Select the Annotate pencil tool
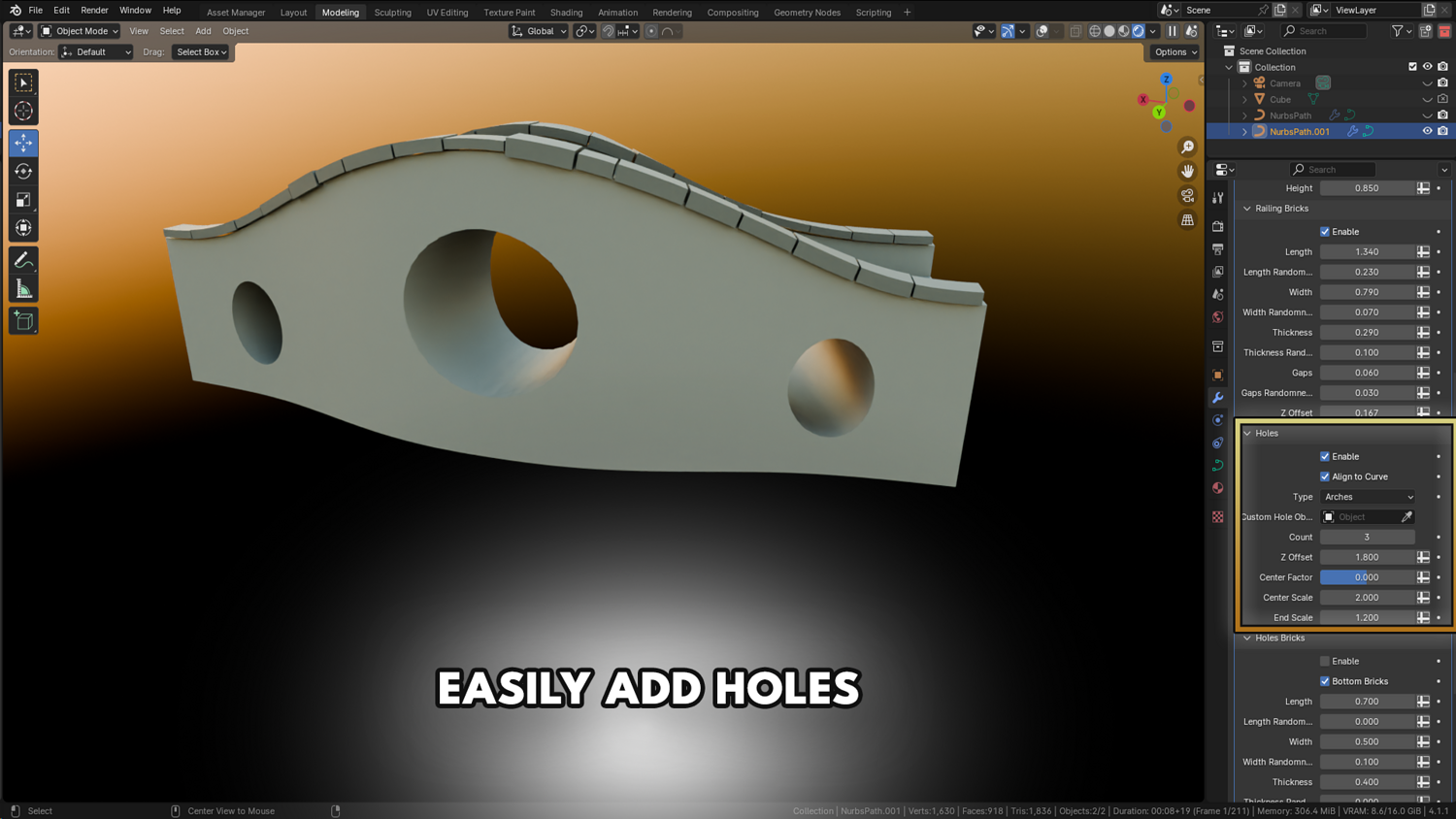The image size is (1456, 819). 23,260
